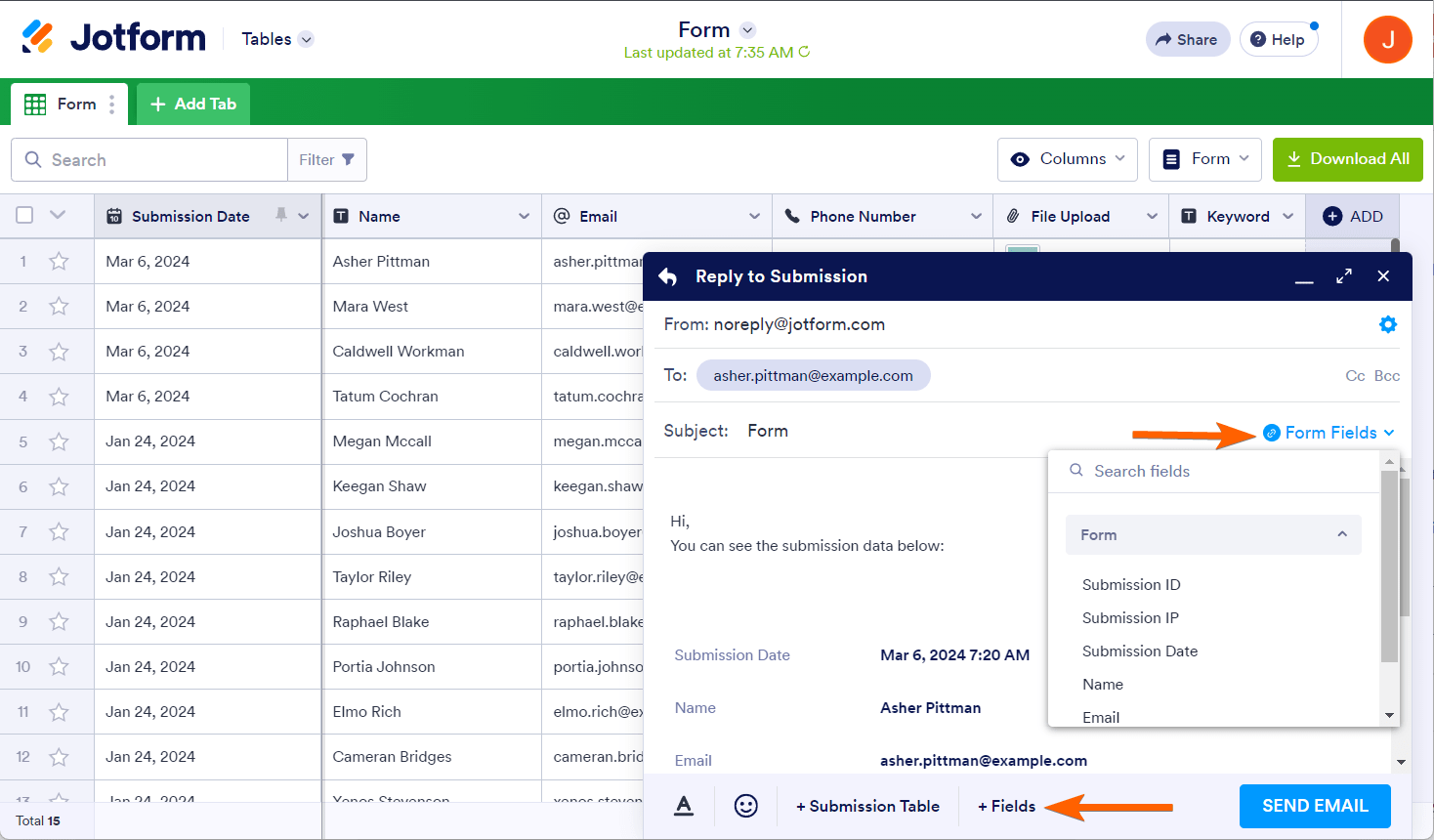Star the Cameran Bridges row

click(x=60, y=756)
